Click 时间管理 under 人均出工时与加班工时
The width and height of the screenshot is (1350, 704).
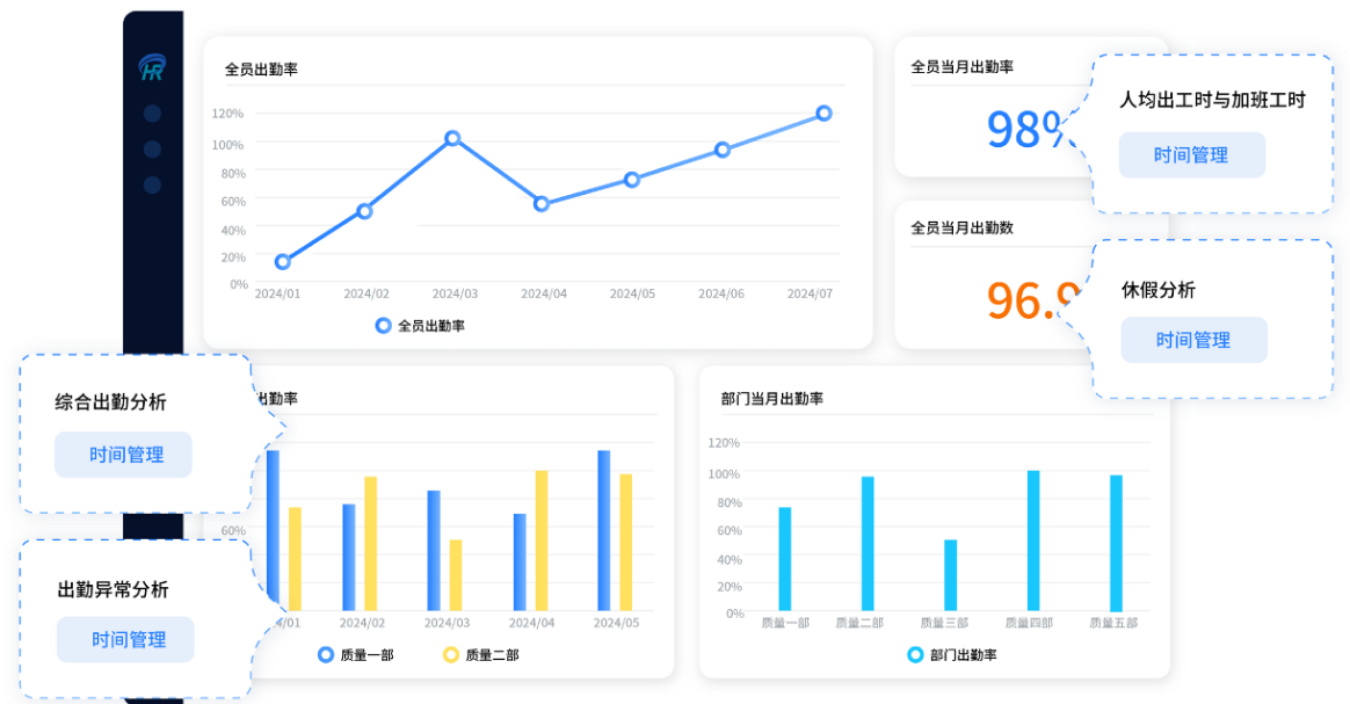point(1191,155)
